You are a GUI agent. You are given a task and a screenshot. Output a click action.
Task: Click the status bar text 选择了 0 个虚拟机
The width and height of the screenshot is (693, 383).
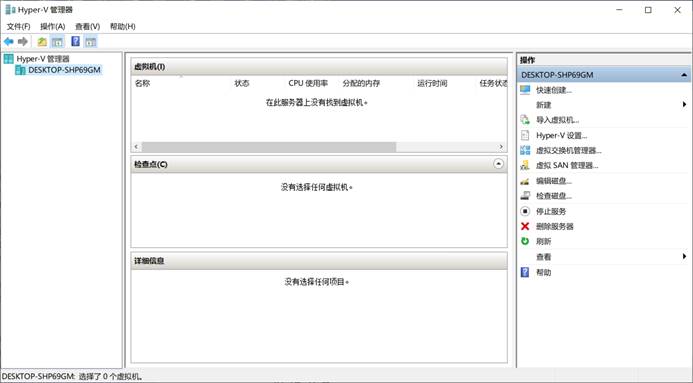click(x=110, y=377)
